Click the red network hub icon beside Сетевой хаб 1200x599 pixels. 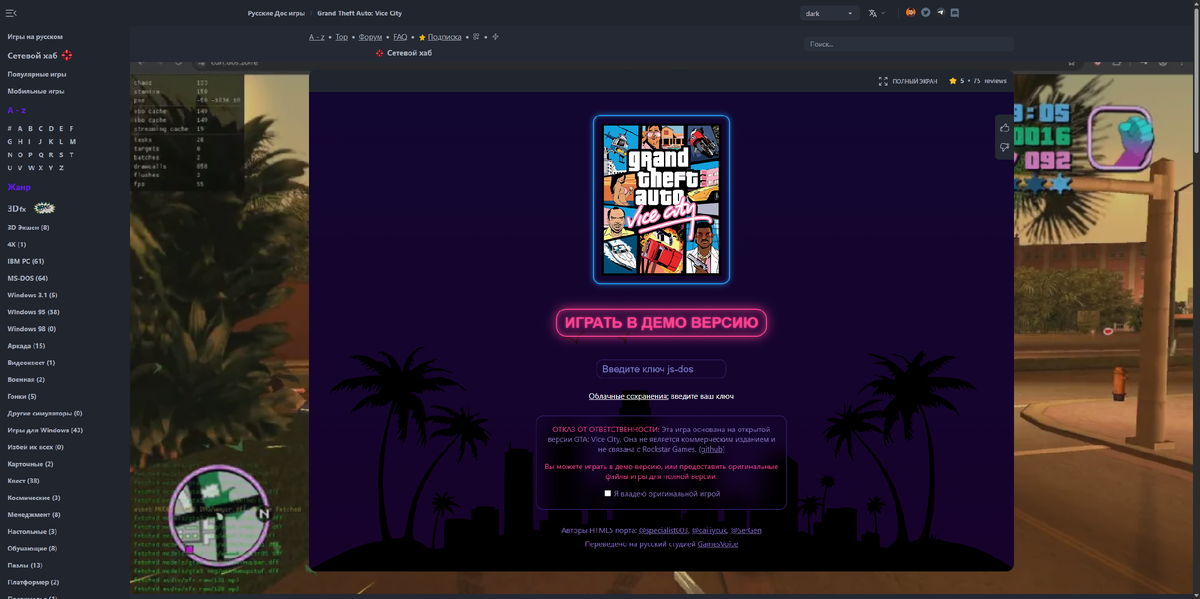68,55
